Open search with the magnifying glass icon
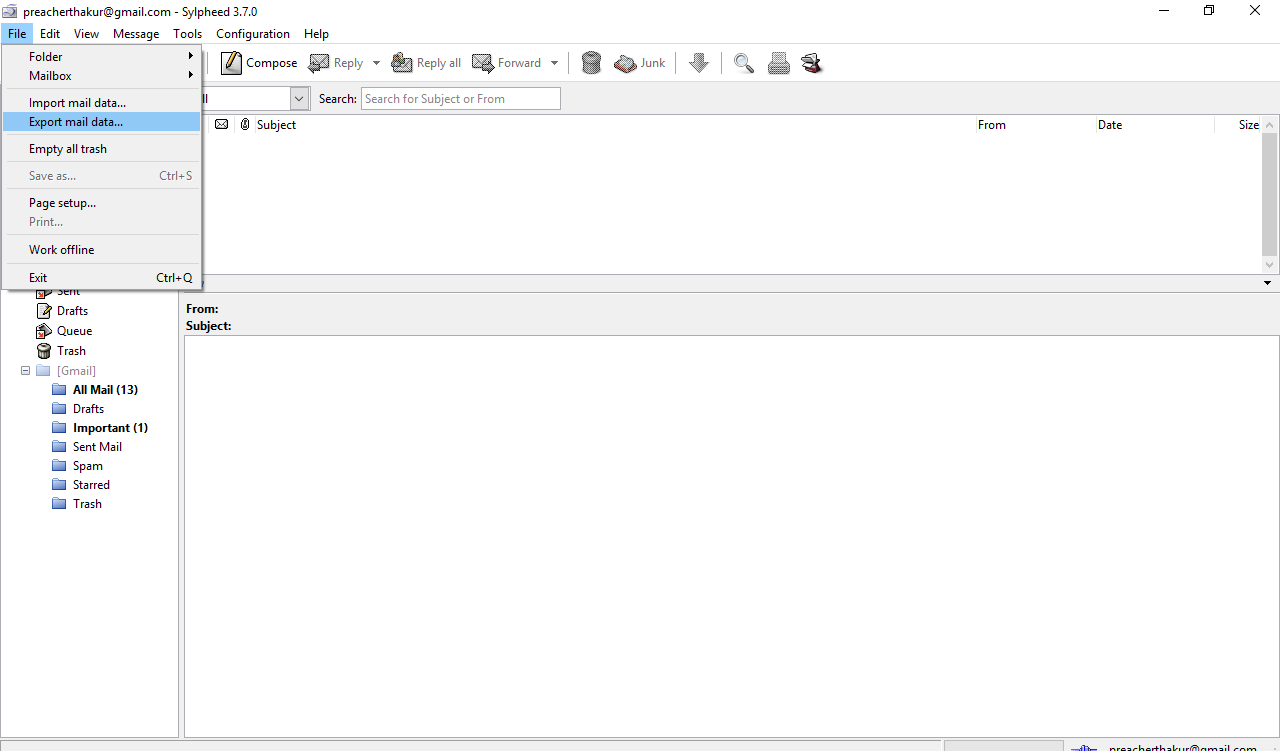This screenshot has height=751, width=1280. pos(743,63)
